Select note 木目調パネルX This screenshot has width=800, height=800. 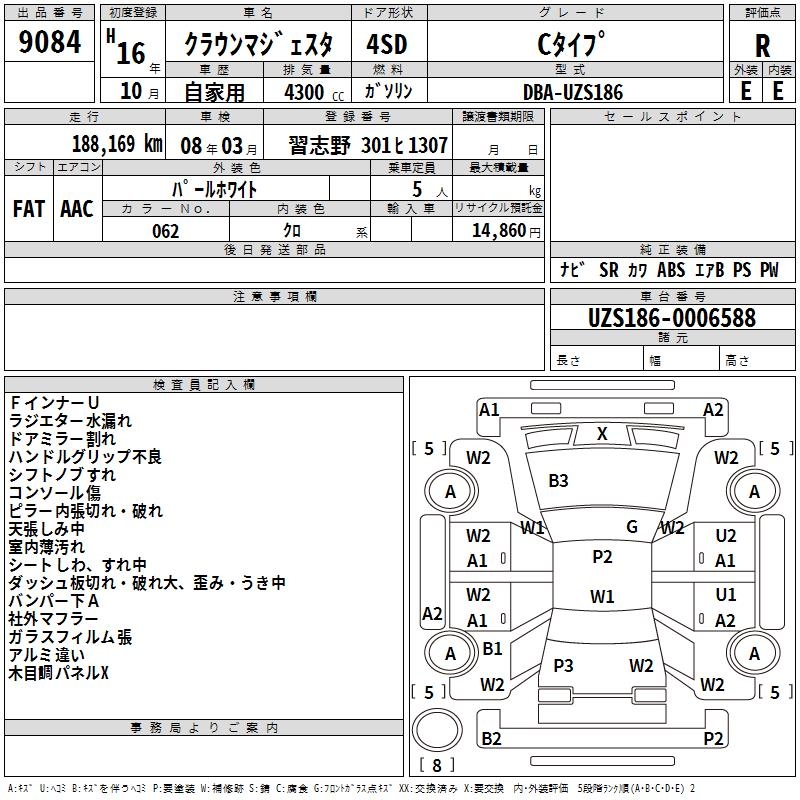click(x=59, y=673)
